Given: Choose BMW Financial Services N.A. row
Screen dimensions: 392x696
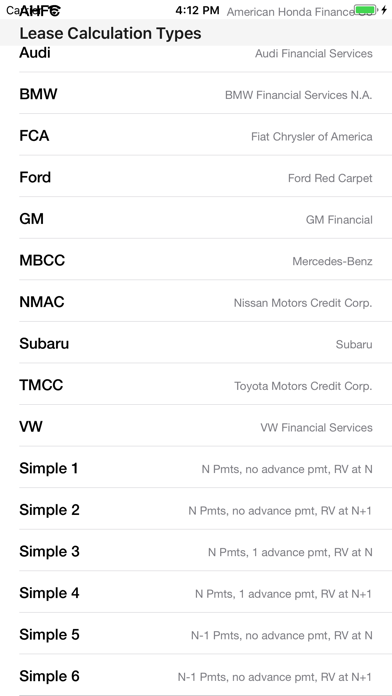Looking at the screenshot, I should click(x=196, y=93).
